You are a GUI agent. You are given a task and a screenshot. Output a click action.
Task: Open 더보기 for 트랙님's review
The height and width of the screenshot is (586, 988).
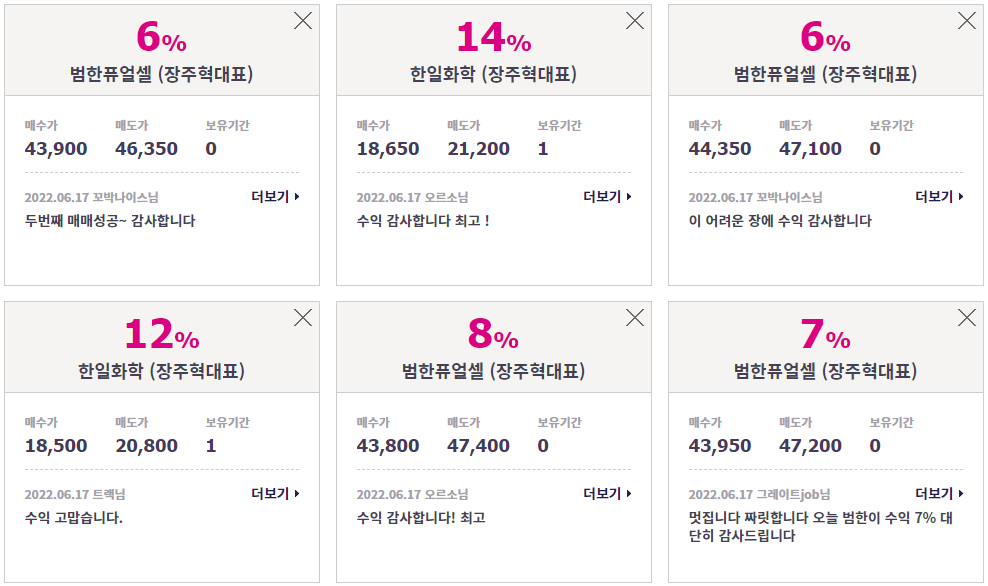point(275,493)
